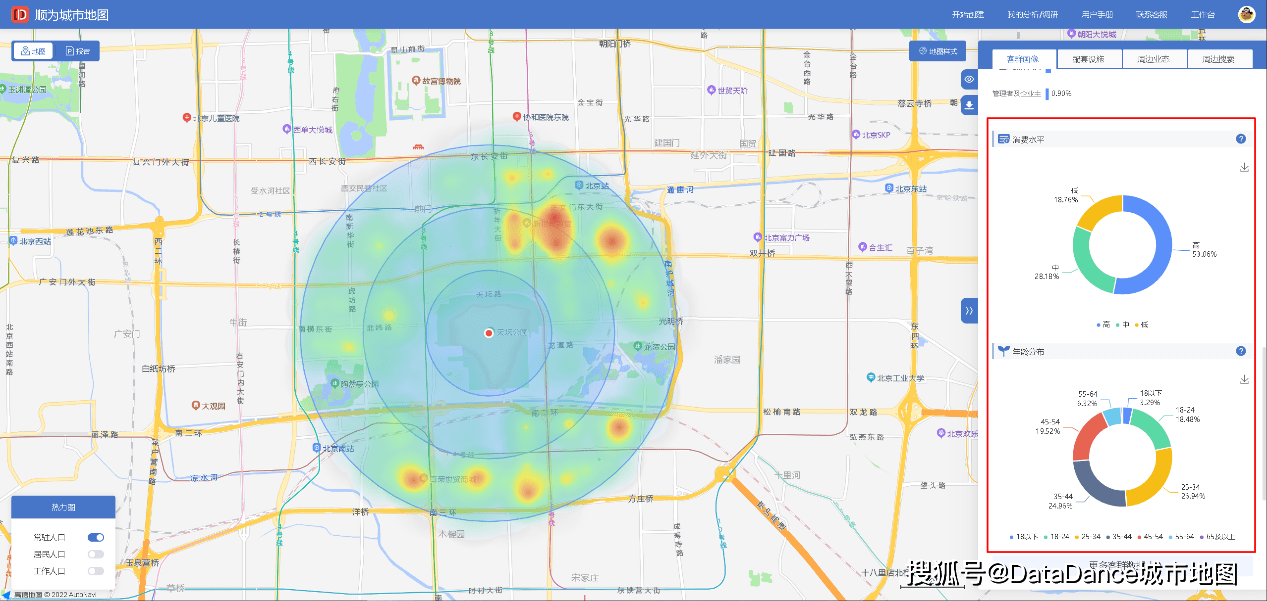Click the 故宫博物院 map marker
The image size is (1267, 601).
pos(415,80)
